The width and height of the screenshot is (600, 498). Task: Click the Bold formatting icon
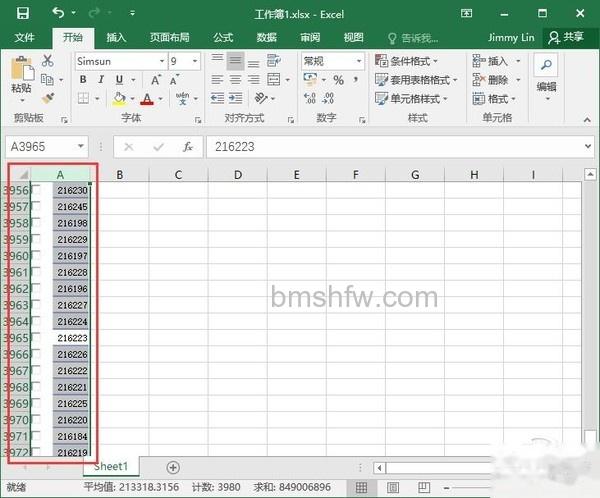click(83, 80)
